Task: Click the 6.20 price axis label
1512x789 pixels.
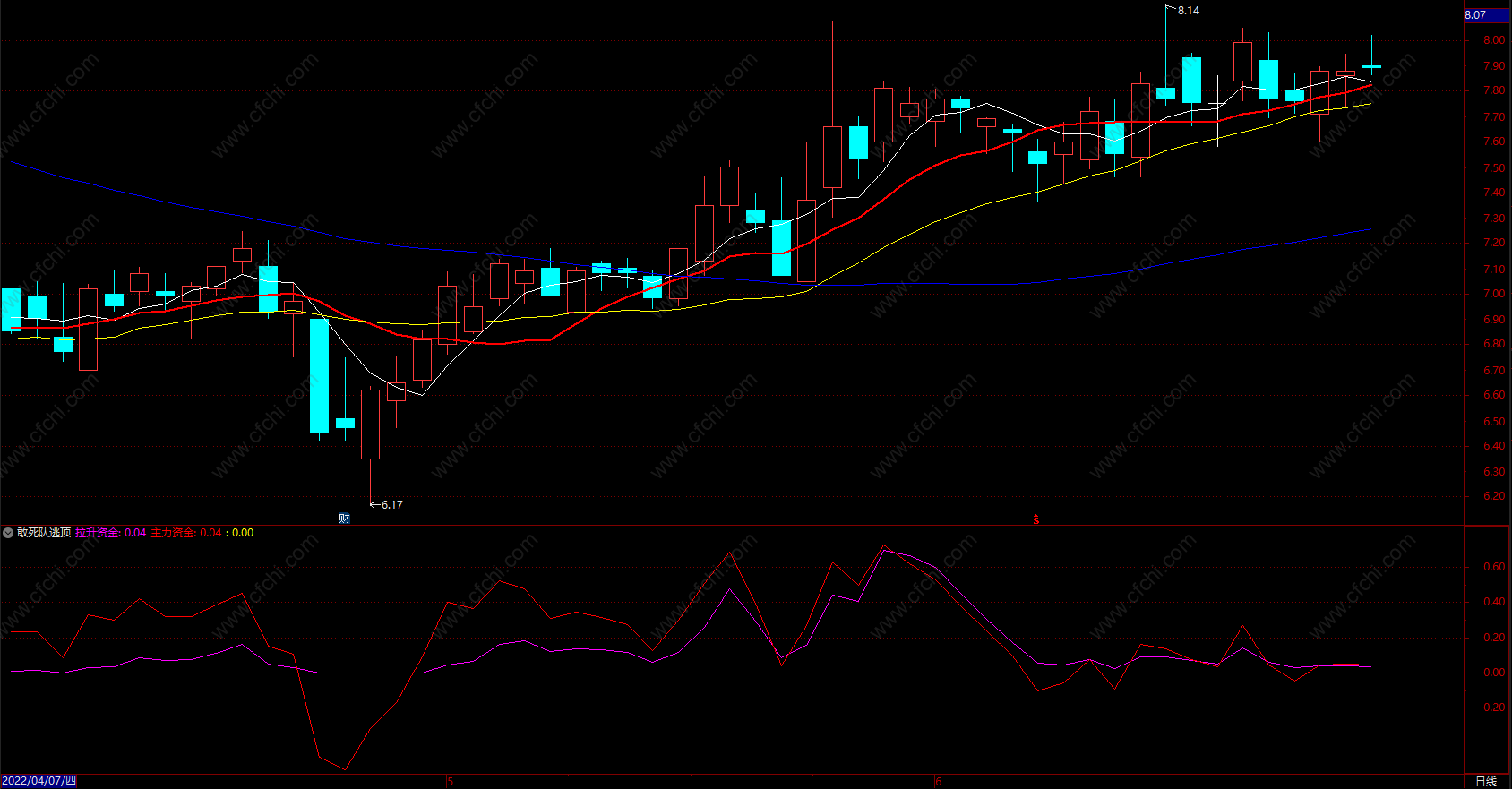Action: (x=1494, y=496)
